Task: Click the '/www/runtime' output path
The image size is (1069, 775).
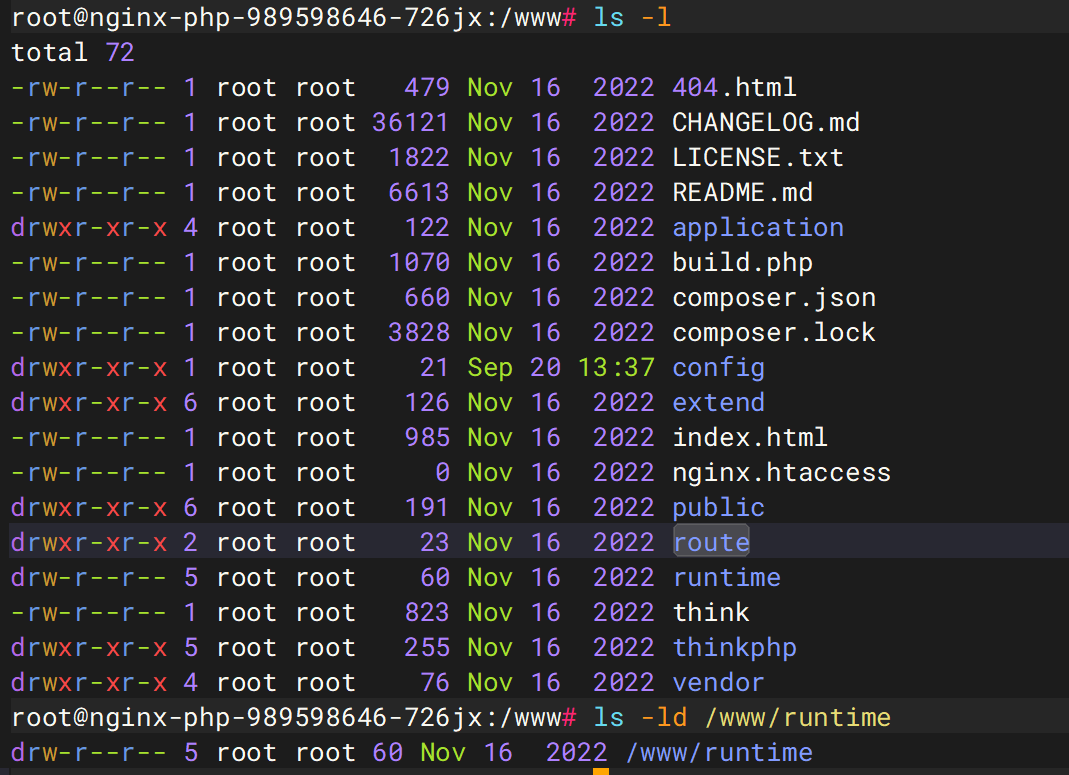Action: [x=719, y=753]
